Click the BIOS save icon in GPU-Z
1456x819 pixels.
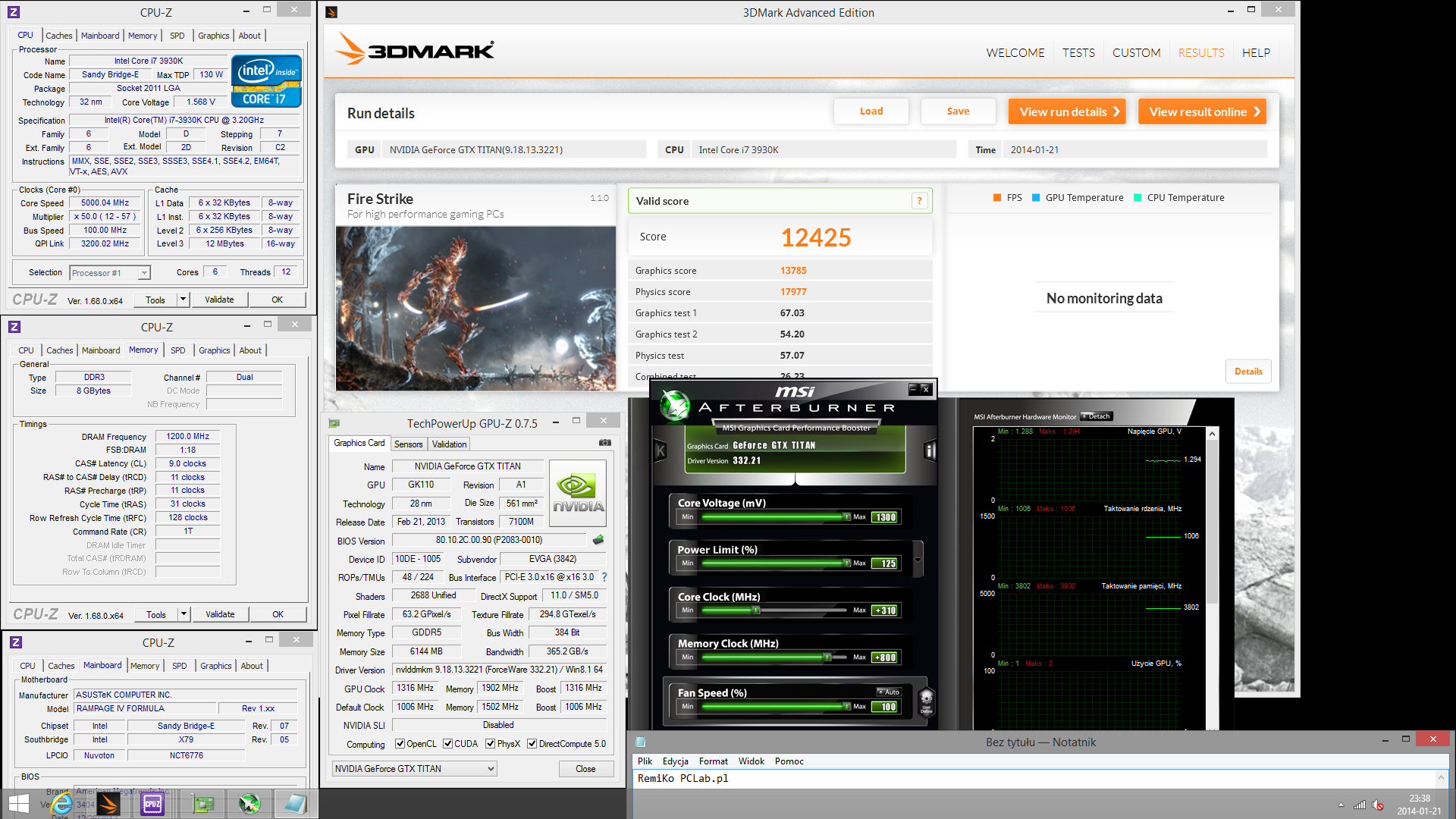tap(598, 540)
